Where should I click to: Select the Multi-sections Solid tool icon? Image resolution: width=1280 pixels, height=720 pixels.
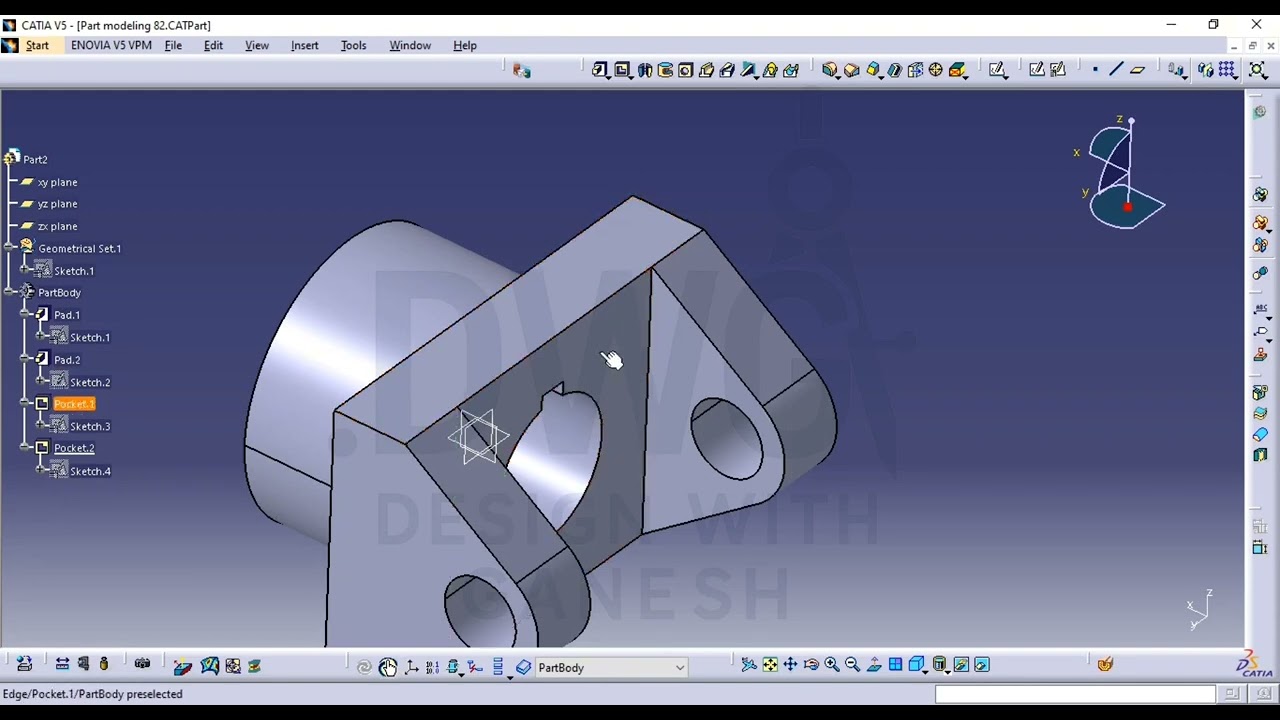pos(771,69)
